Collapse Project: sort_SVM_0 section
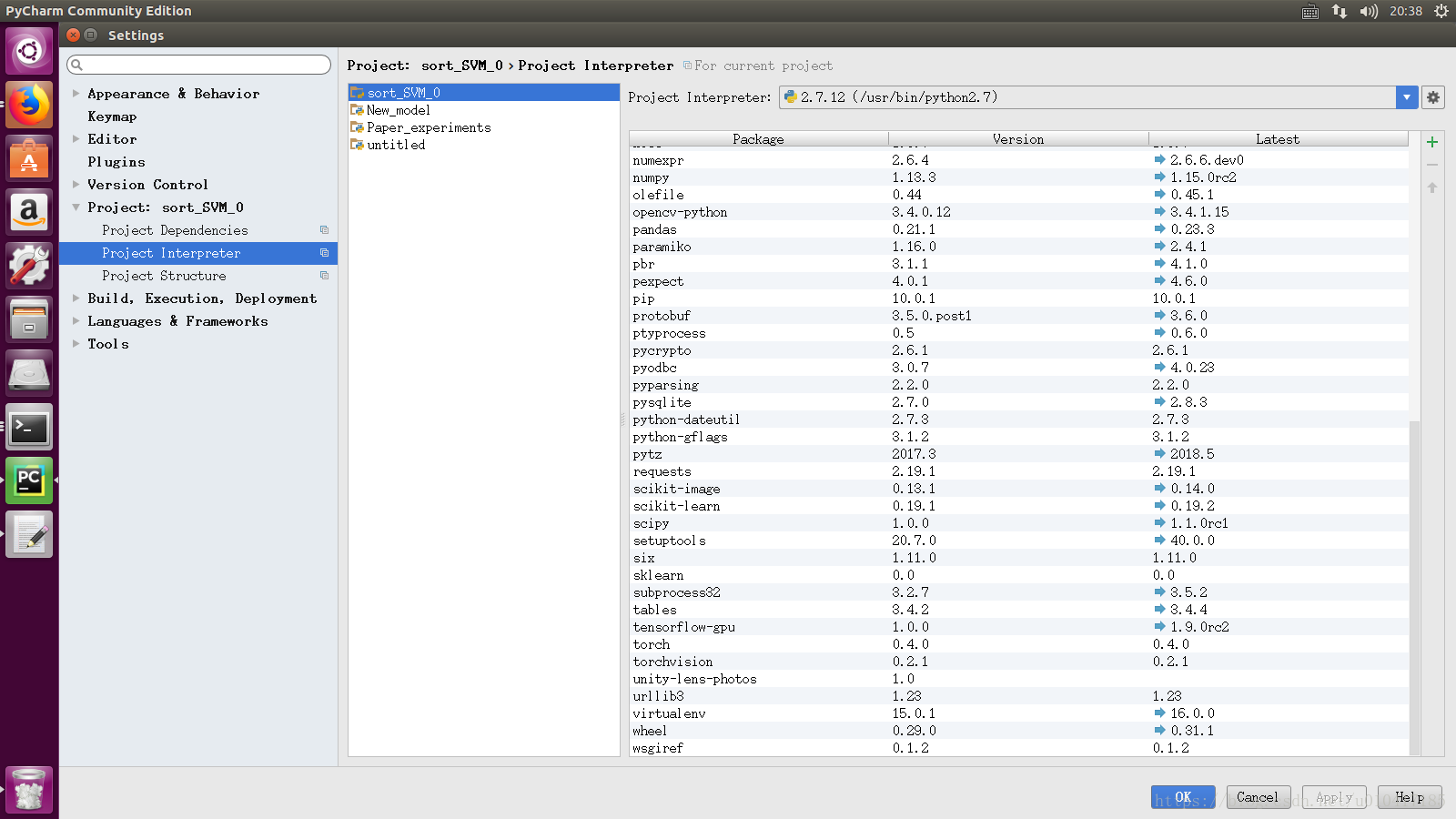This screenshot has height=819, width=1456. (x=76, y=207)
